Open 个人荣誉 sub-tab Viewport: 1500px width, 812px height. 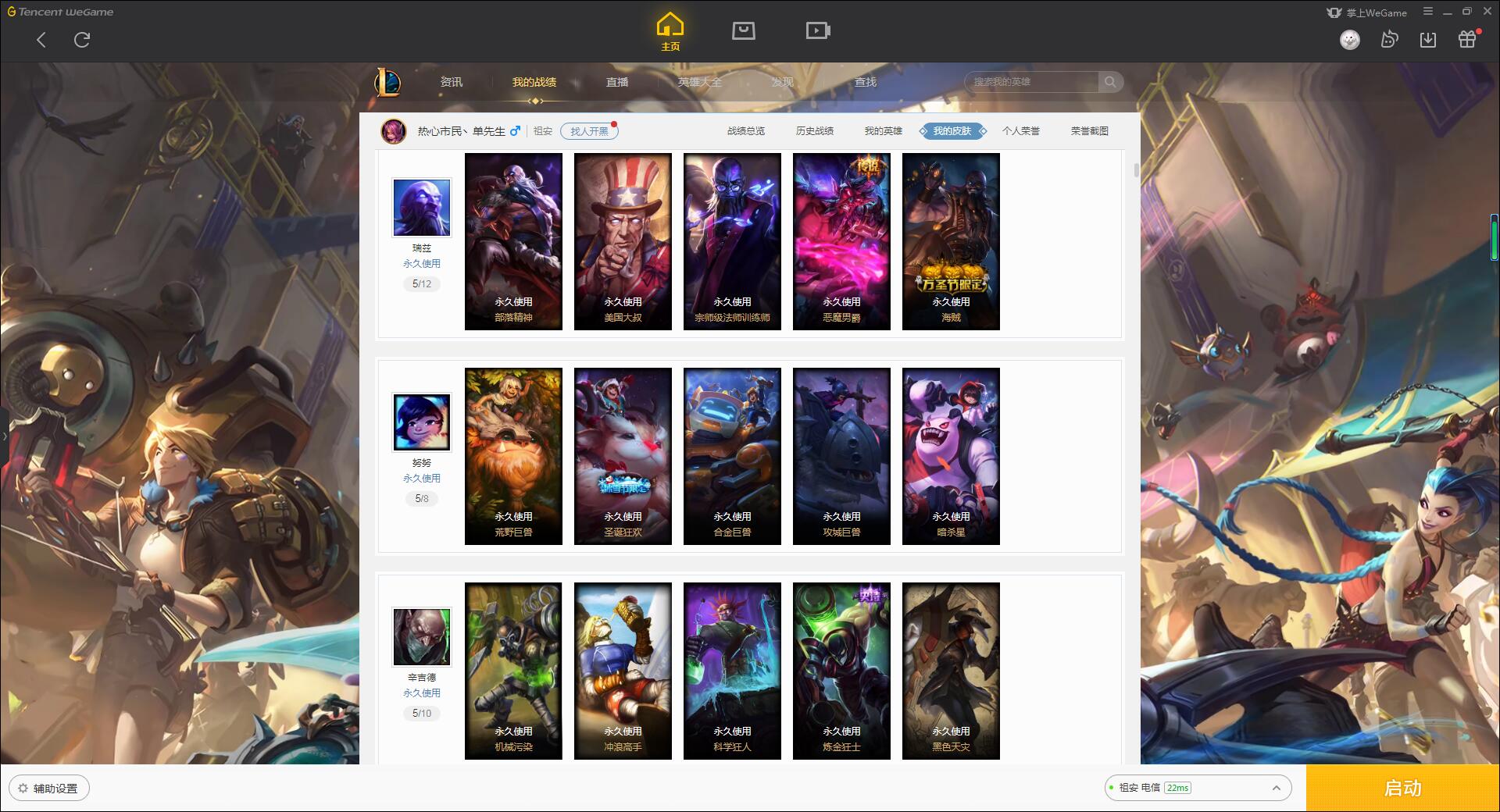pos(1021,131)
